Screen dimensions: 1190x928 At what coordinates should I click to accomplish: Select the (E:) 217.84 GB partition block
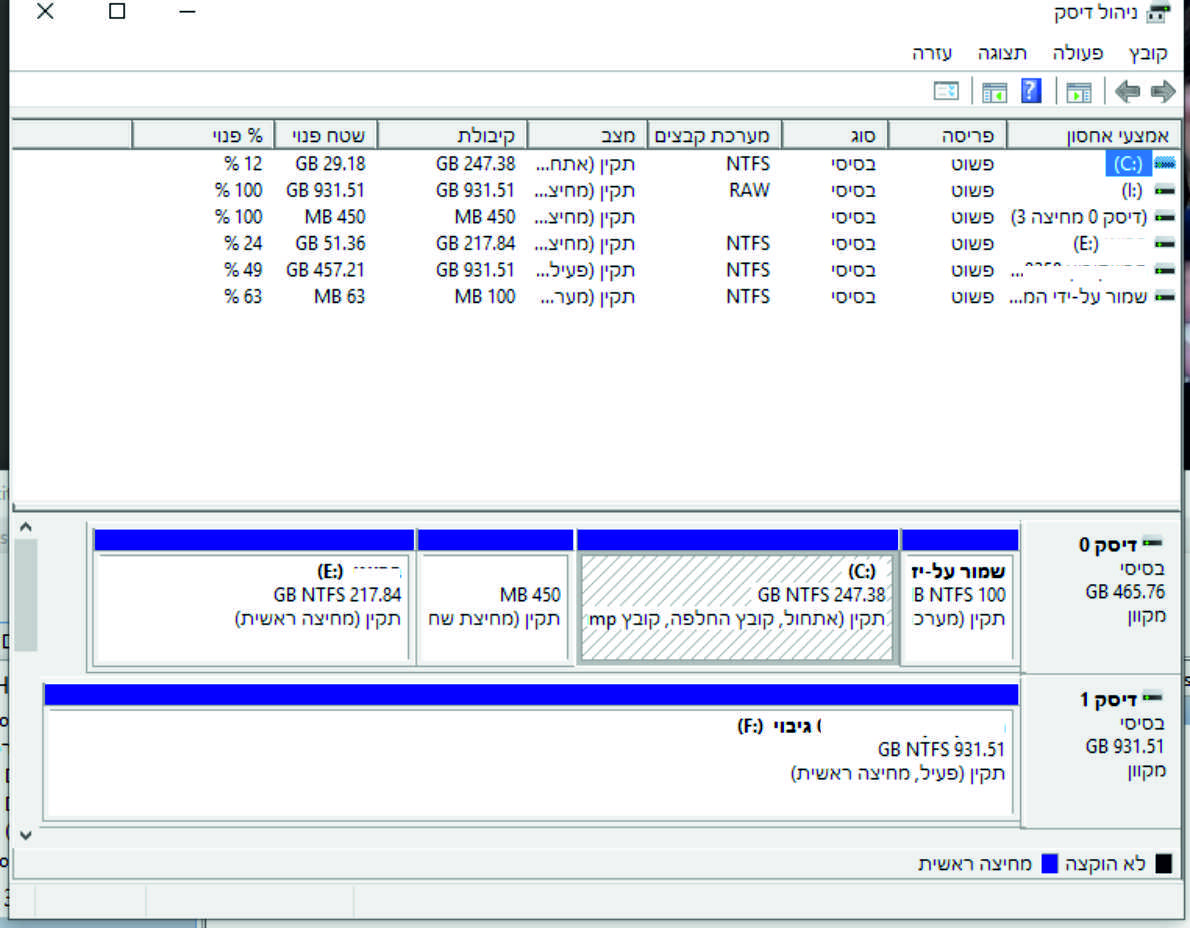pyautogui.click(x=254, y=597)
